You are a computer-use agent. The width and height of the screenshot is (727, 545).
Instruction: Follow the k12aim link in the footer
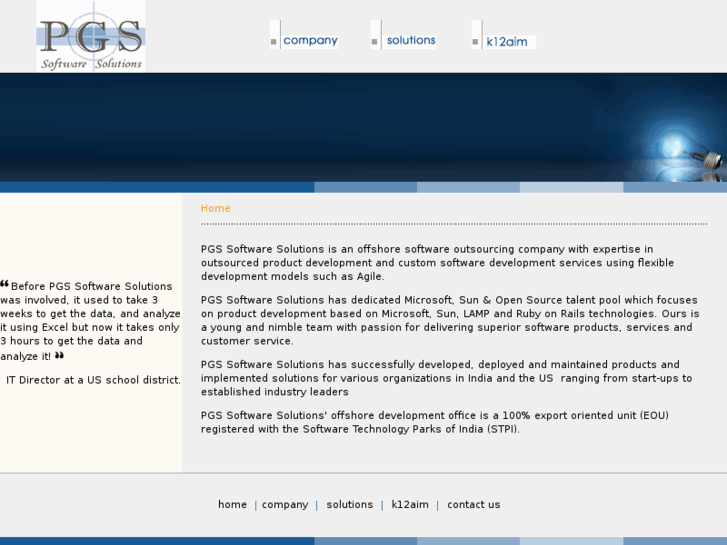pos(410,504)
